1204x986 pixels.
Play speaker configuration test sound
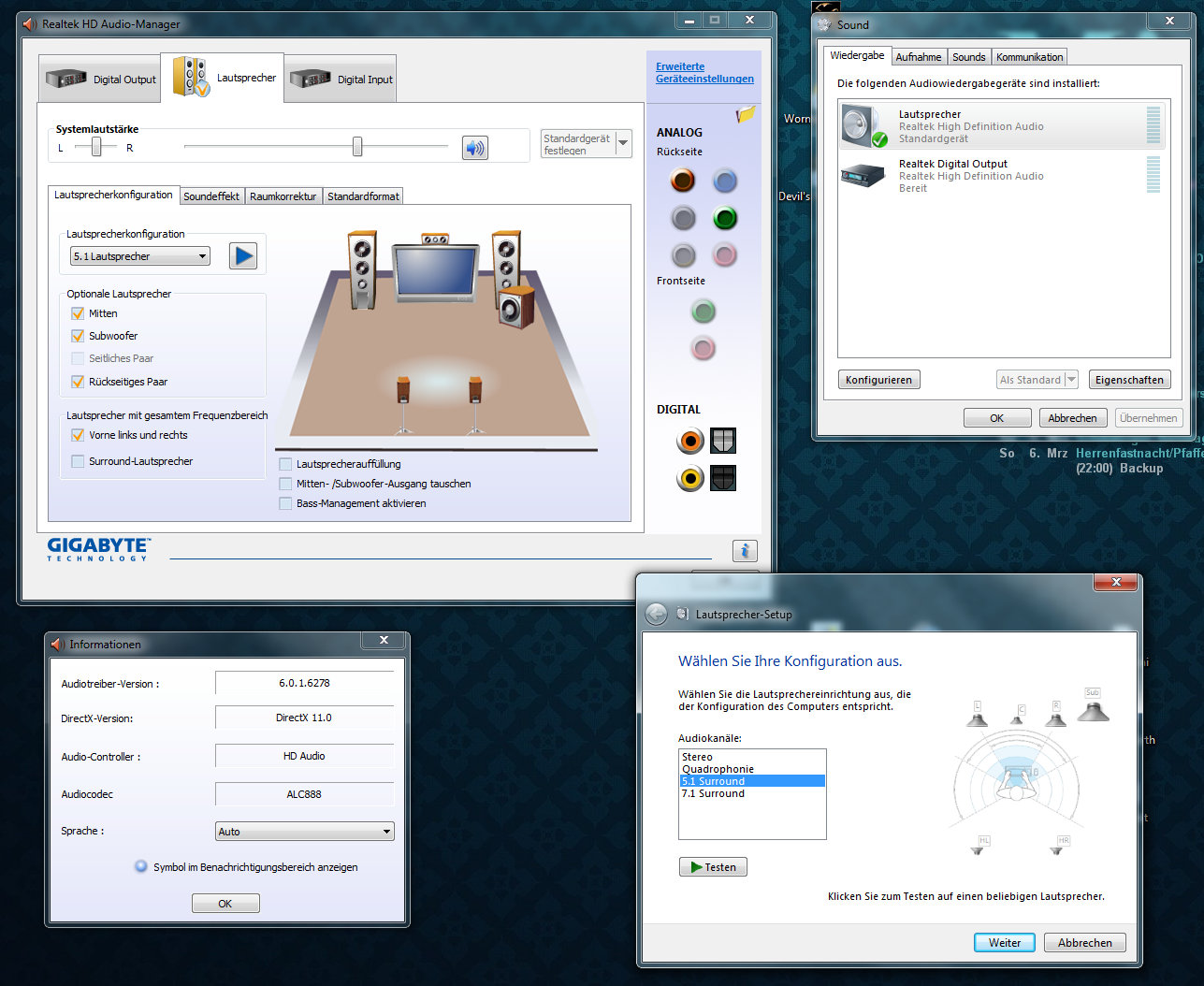point(243,255)
